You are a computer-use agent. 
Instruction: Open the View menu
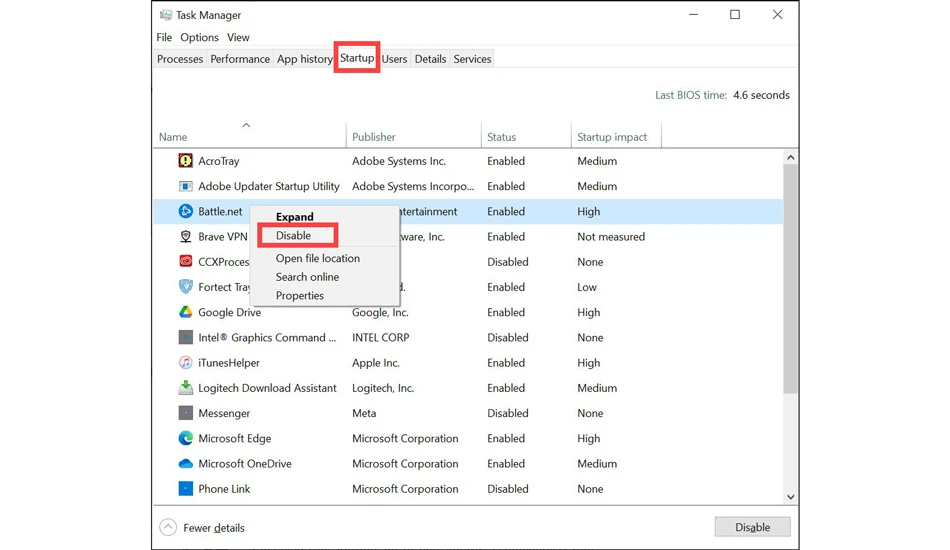(238, 37)
